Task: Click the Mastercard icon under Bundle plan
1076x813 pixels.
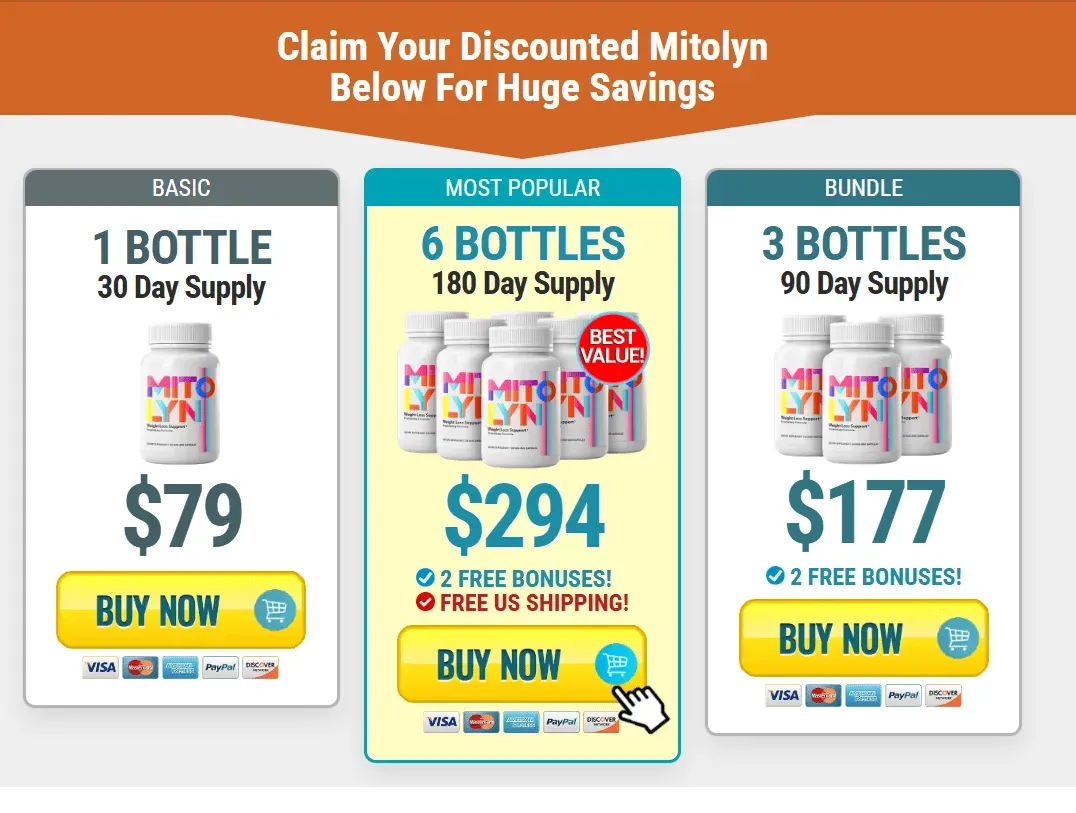Action: pyautogui.click(x=823, y=695)
